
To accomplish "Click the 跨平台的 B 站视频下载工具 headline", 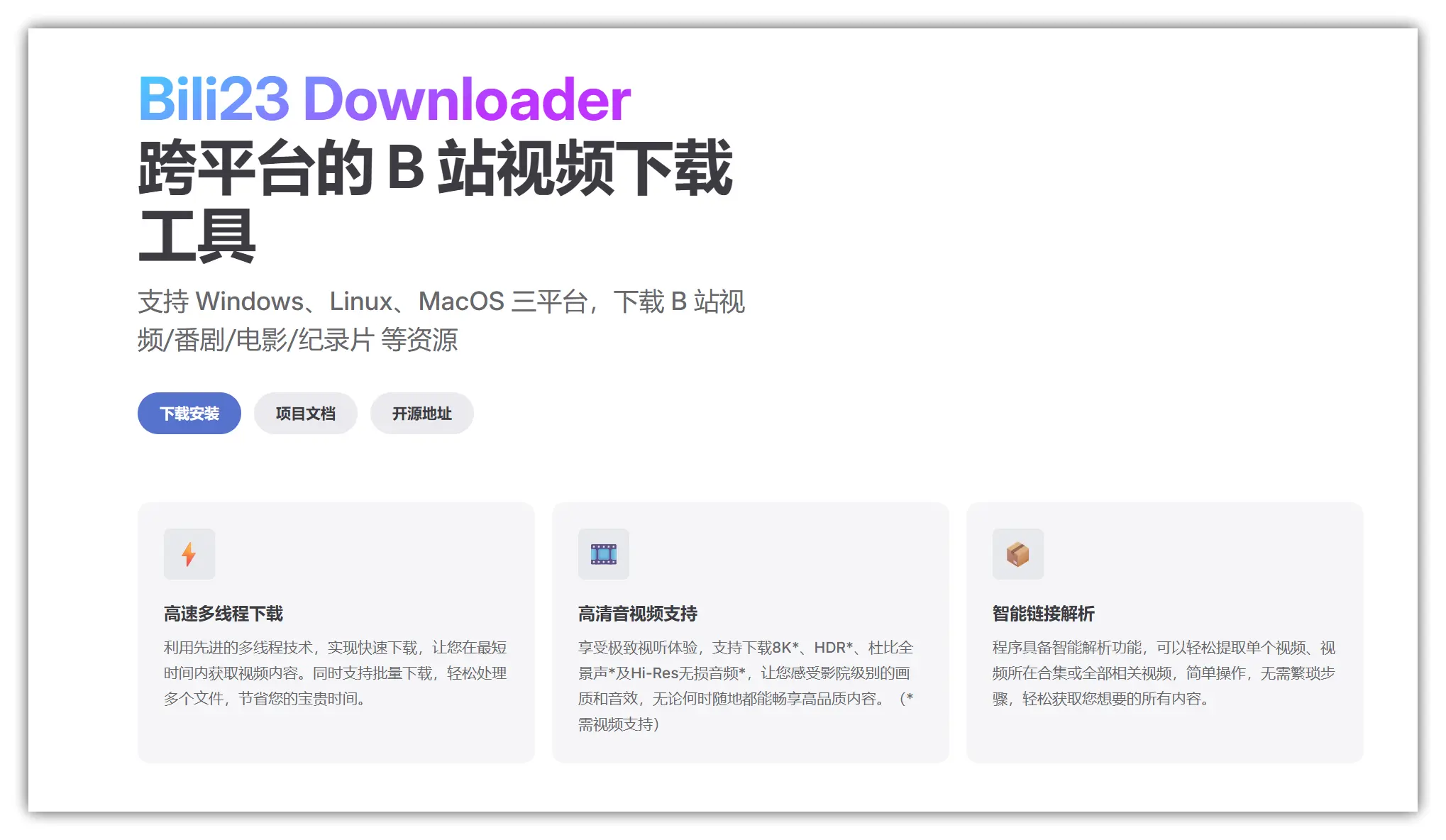I will (x=435, y=201).
